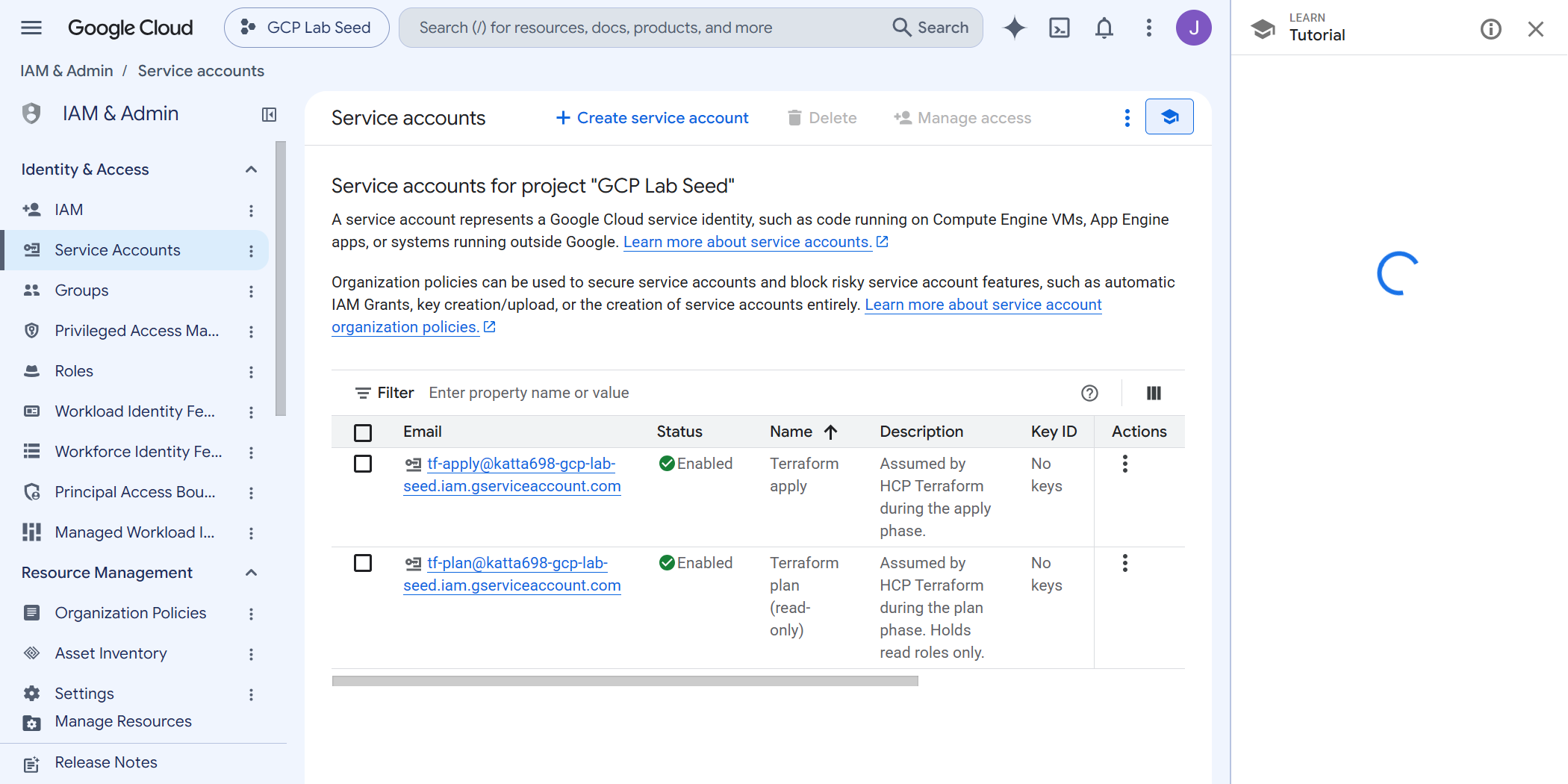Sort table by Name column arrow
Image resolution: width=1568 pixels, height=784 pixels.
[x=830, y=432]
